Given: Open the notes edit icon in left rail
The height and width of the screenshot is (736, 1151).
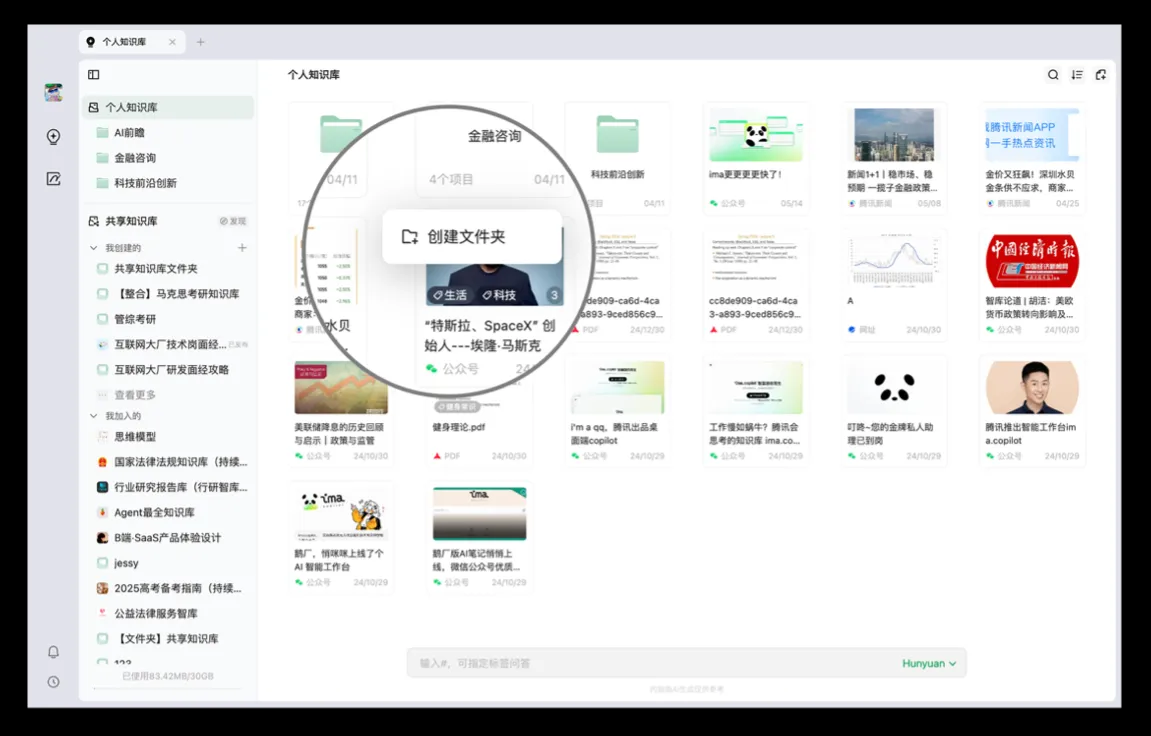Looking at the screenshot, I should coord(54,179).
